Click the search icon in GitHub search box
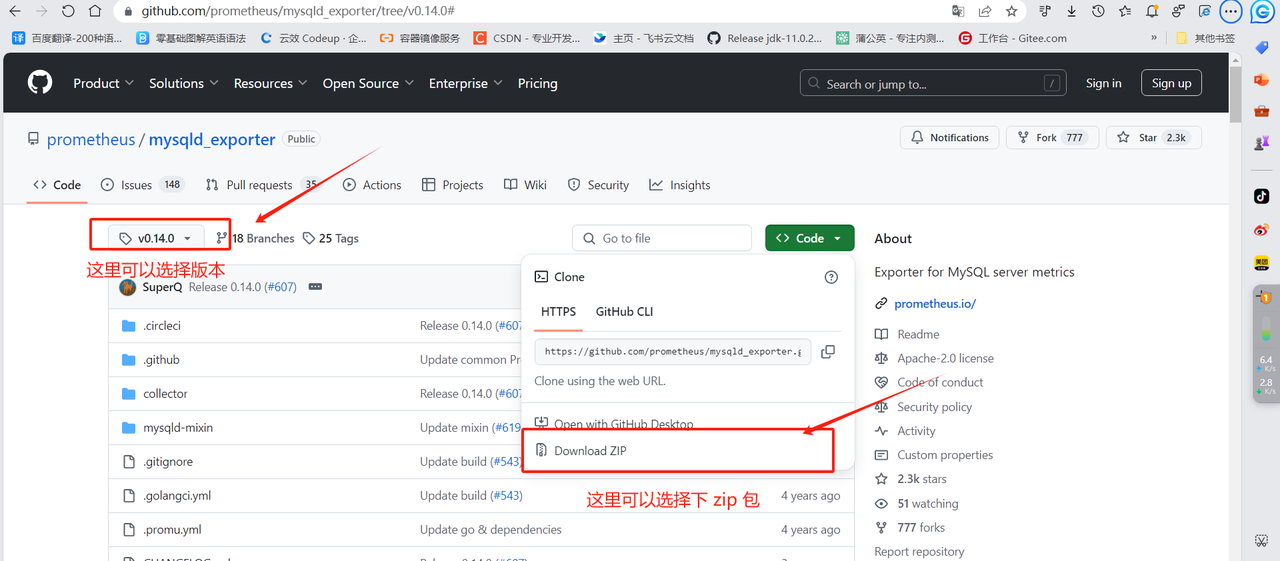This screenshot has height=561, width=1280. [x=815, y=84]
